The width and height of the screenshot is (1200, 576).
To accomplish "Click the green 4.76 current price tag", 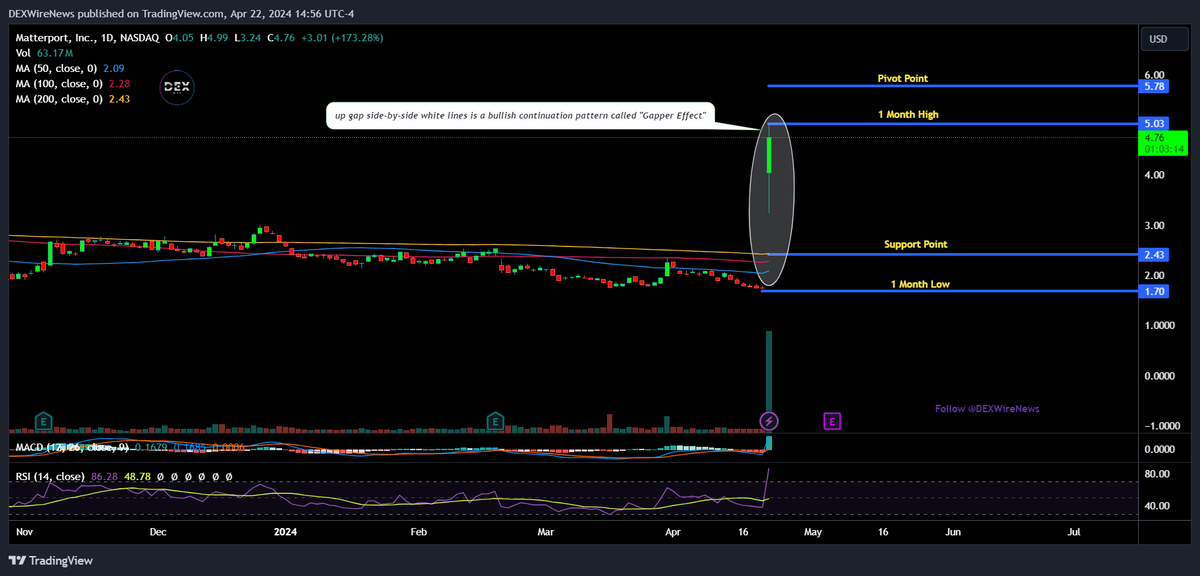I will click(1165, 142).
